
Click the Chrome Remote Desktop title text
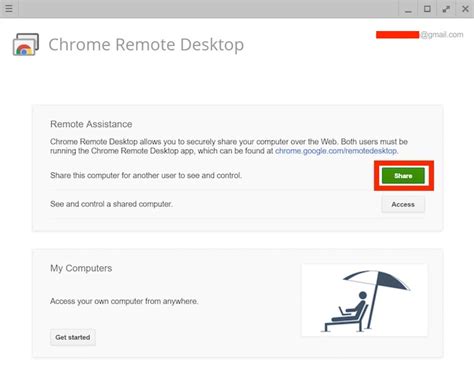click(146, 45)
